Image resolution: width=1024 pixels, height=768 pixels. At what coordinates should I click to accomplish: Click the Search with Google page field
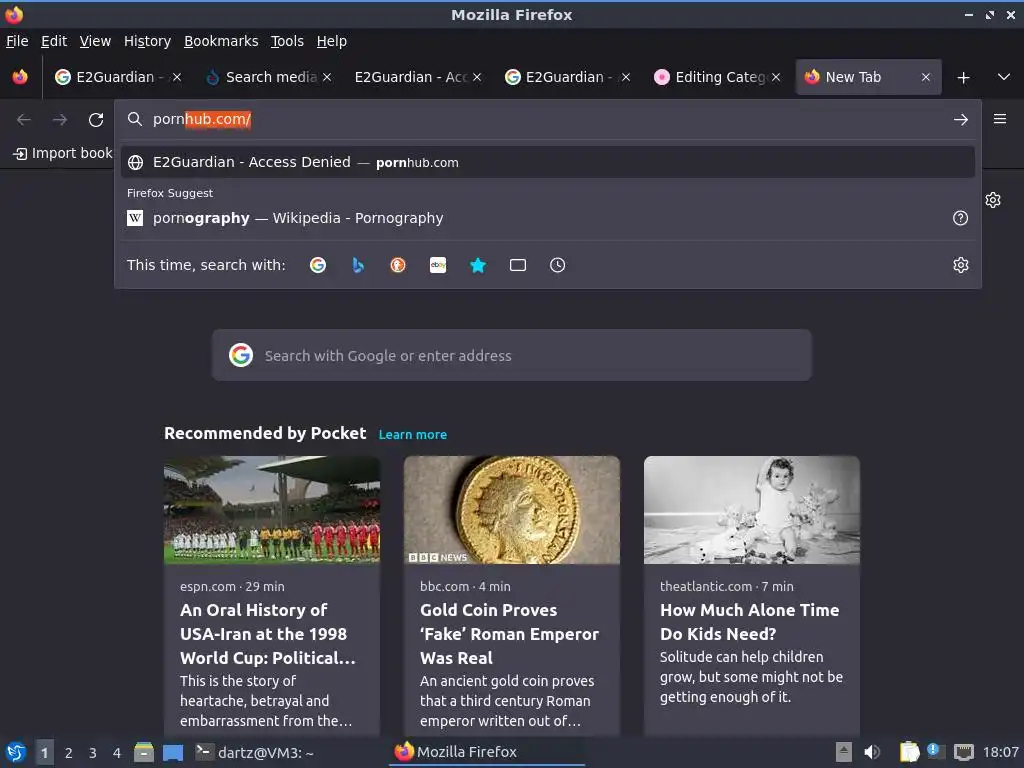(511, 355)
